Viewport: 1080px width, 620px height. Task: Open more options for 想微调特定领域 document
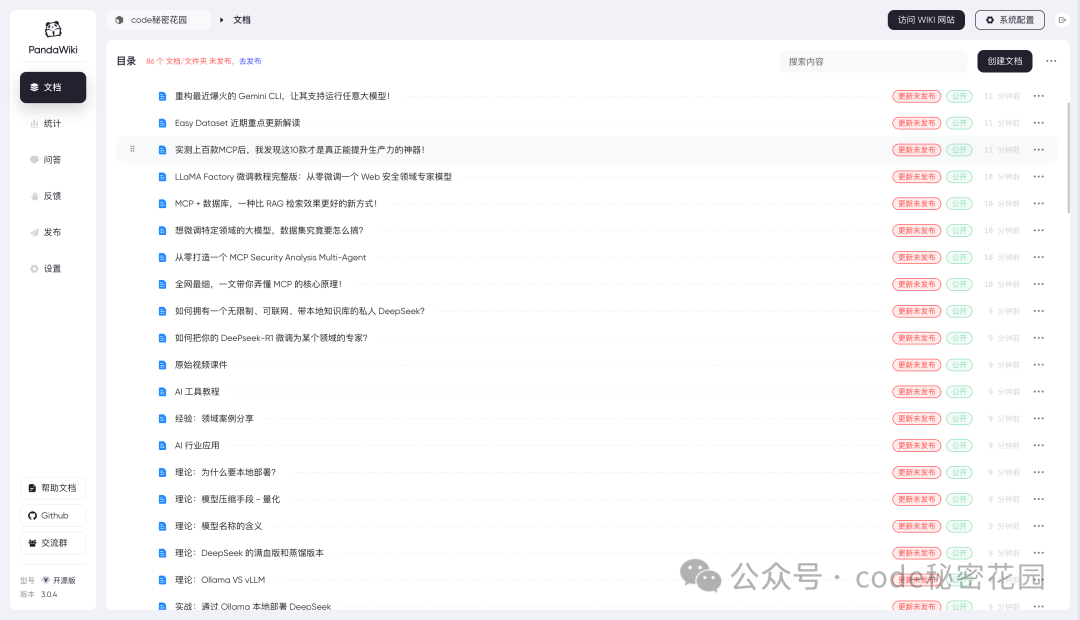point(1039,231)
